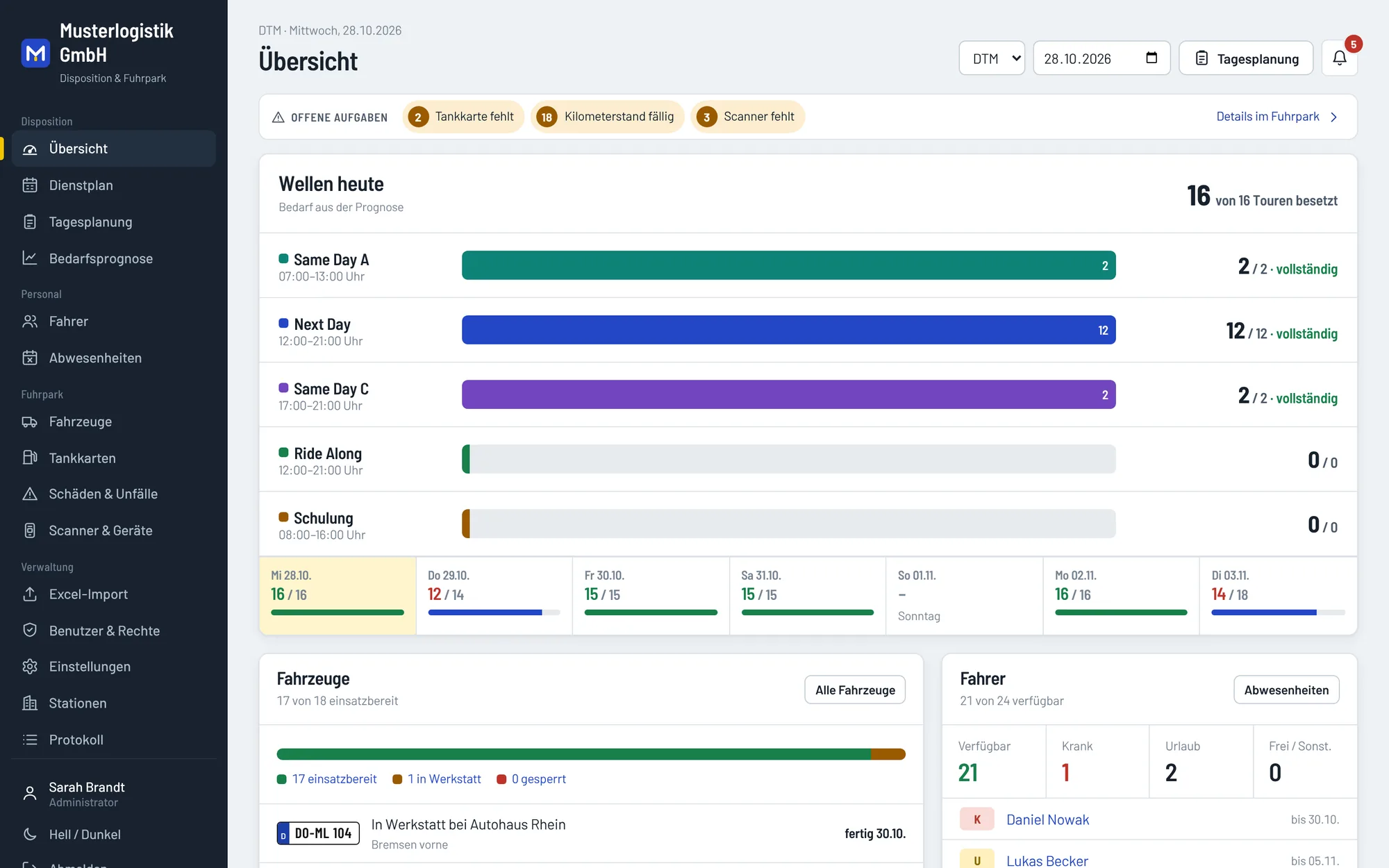
Task: Click the Dienstplan calendar icon
Action: 30,185
